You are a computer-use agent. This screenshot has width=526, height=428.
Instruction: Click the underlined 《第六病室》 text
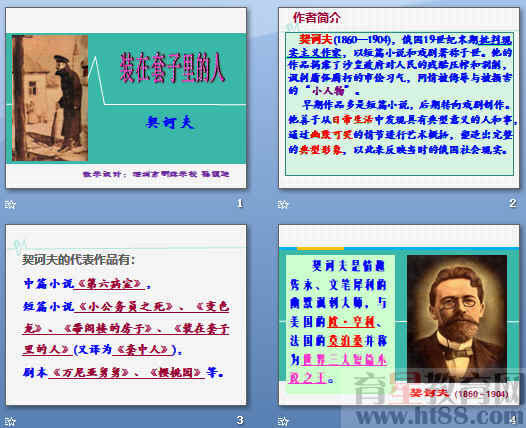109,284
